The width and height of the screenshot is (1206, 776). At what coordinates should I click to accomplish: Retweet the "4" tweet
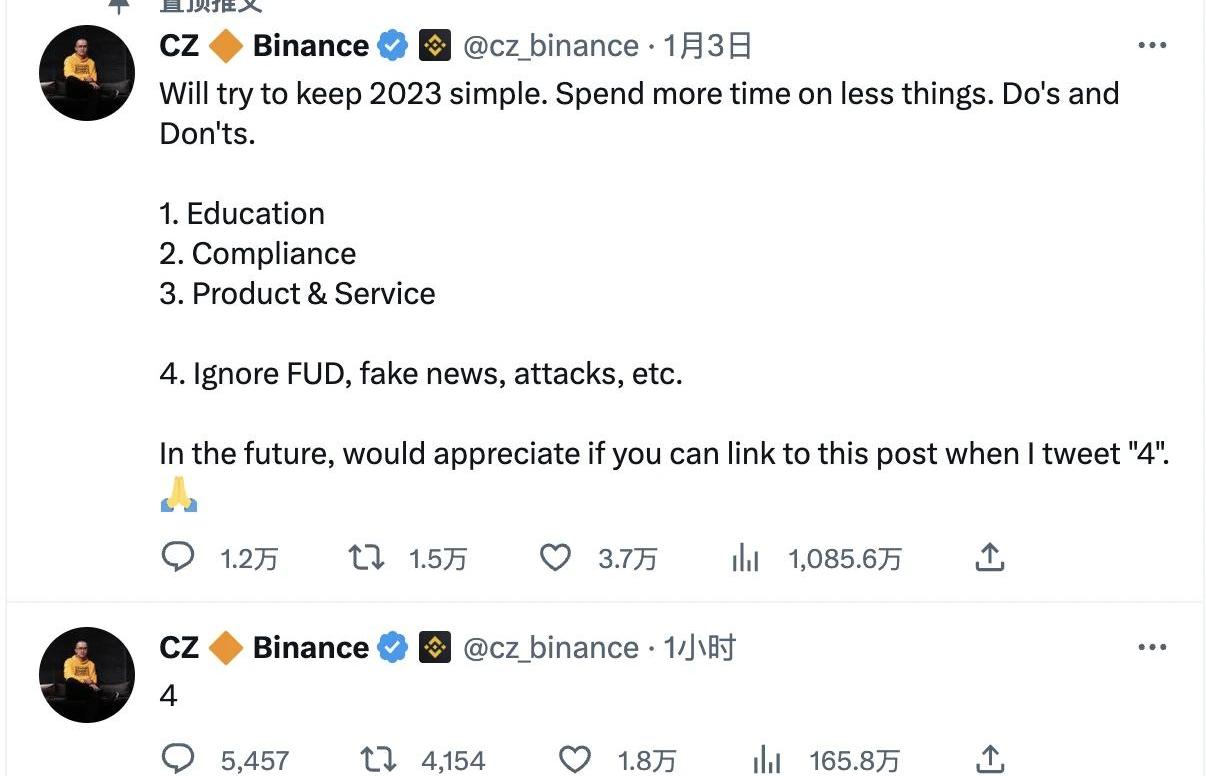(x=377, y=759)
